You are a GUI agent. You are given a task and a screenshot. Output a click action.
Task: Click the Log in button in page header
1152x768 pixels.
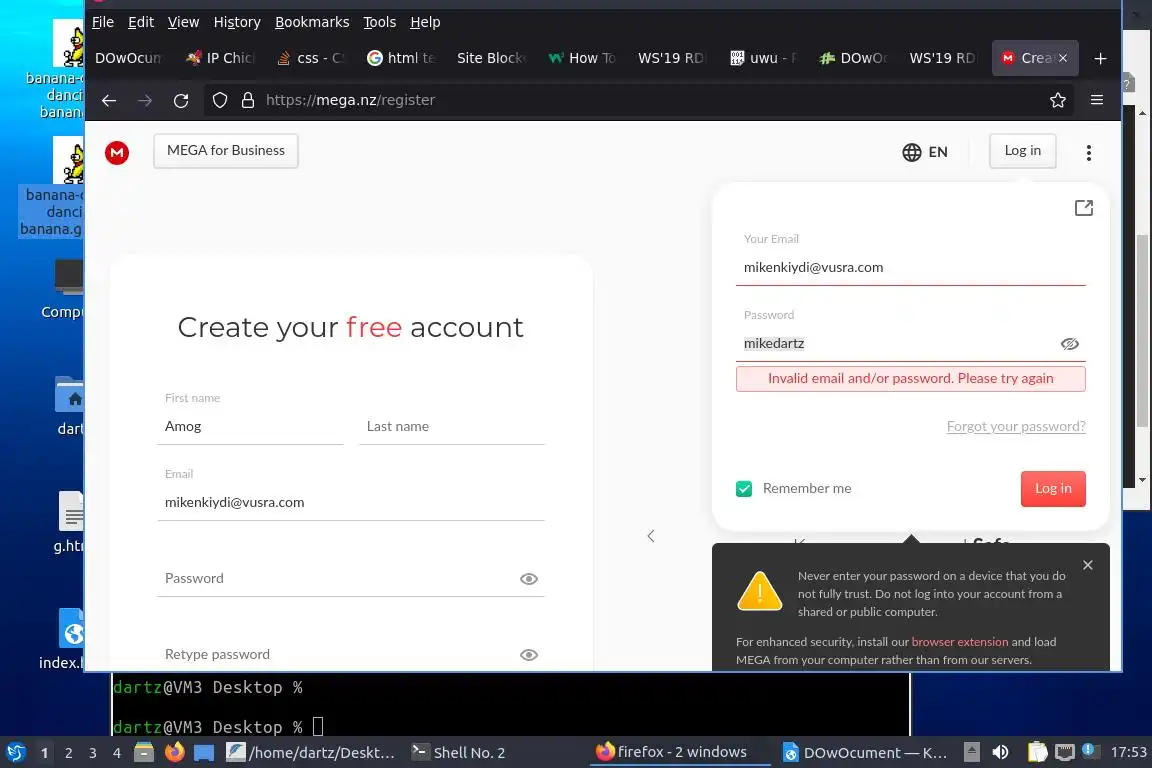[x=1022, y=151]
